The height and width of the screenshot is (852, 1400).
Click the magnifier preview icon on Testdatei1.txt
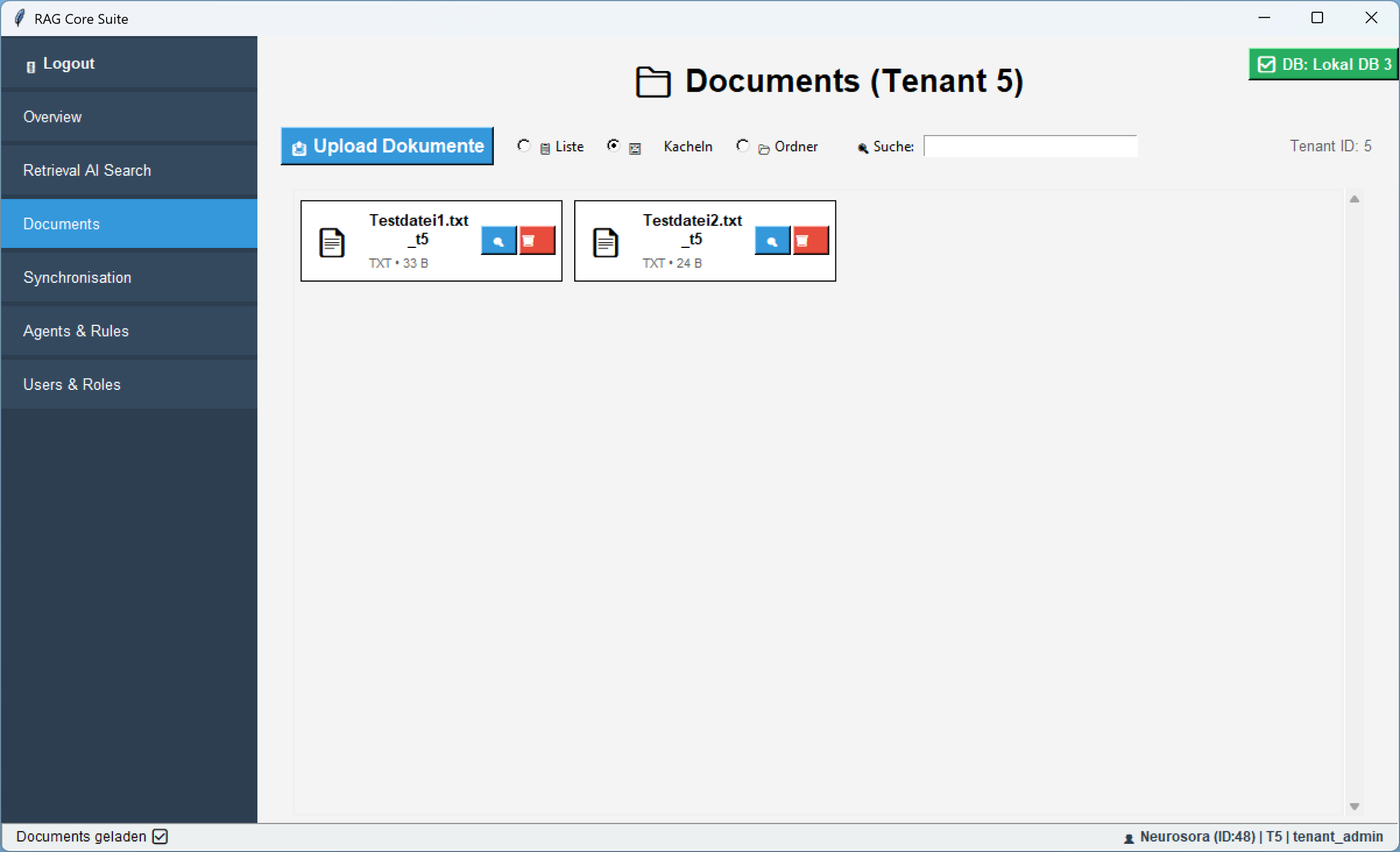pos(498,240)
